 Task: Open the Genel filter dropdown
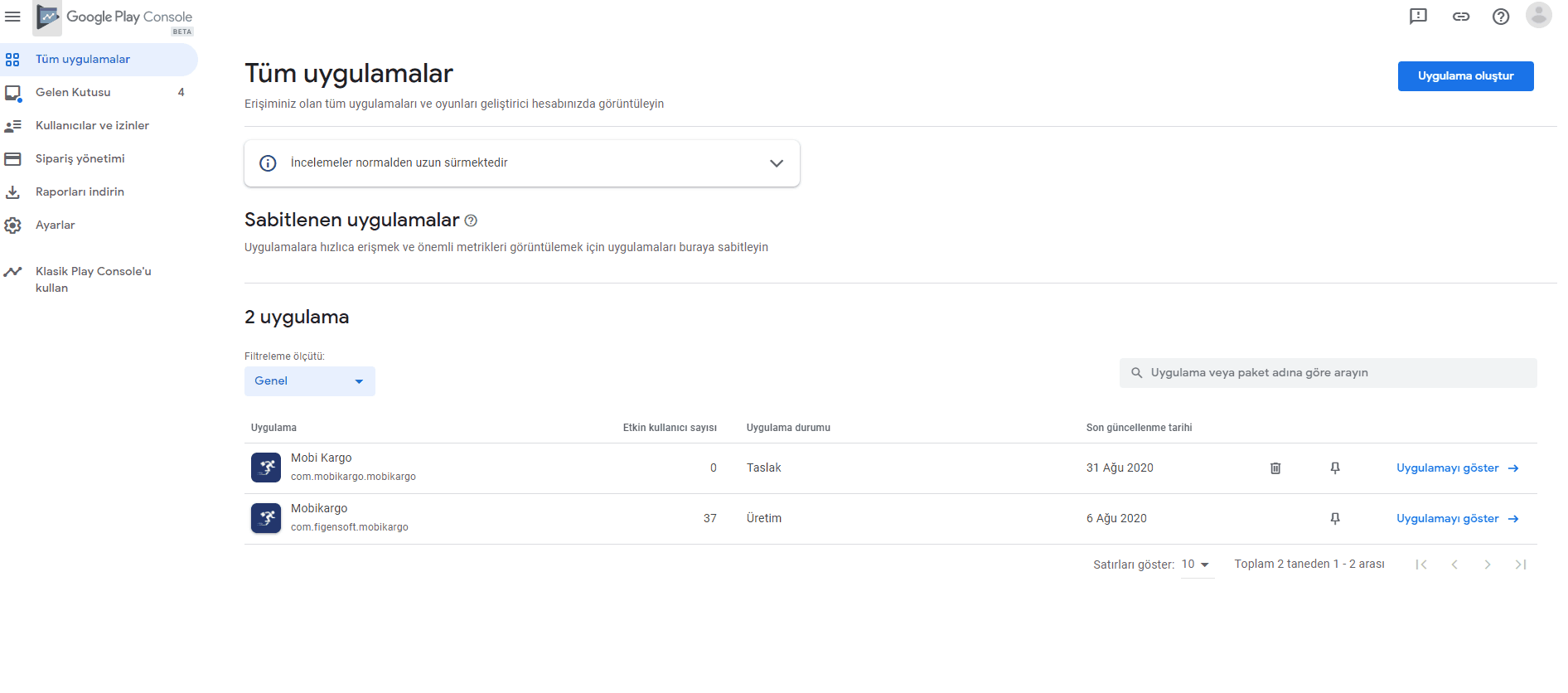310,381
